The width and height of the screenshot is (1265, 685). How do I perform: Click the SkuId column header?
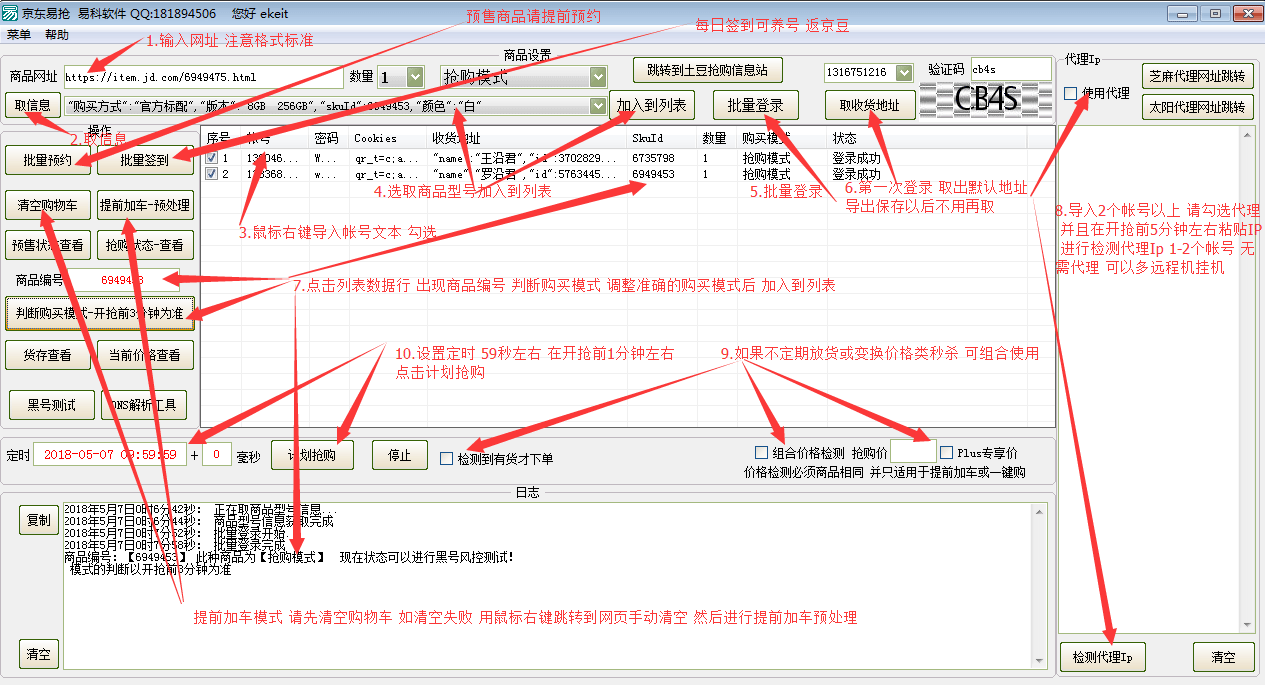pyautogui.click(x=661, y=138)
